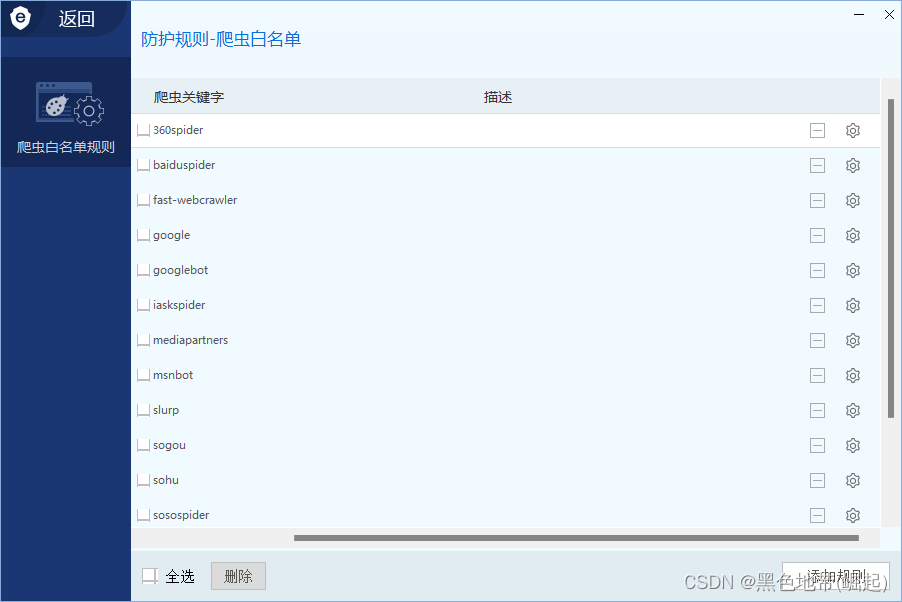902x602 pixels.
Task: Open settings gear for baiduspider row
Action: (853, 166)
